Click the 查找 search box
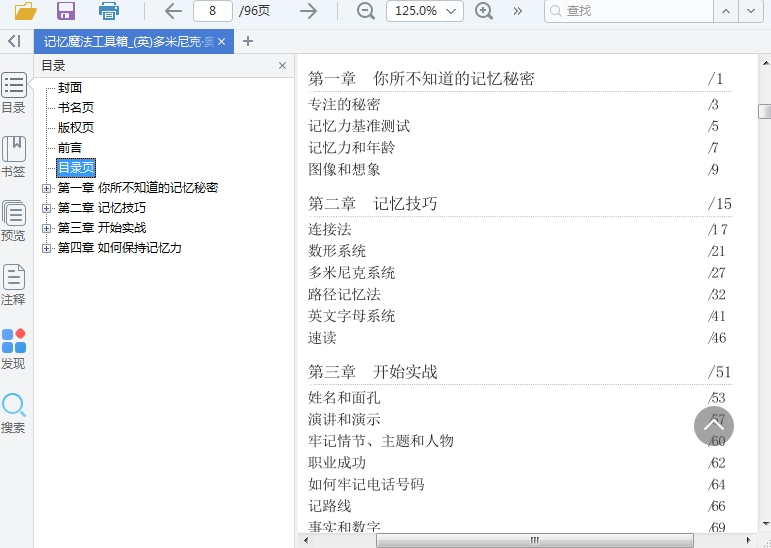The height and width of the screenshot is (548, 771). 629,11
